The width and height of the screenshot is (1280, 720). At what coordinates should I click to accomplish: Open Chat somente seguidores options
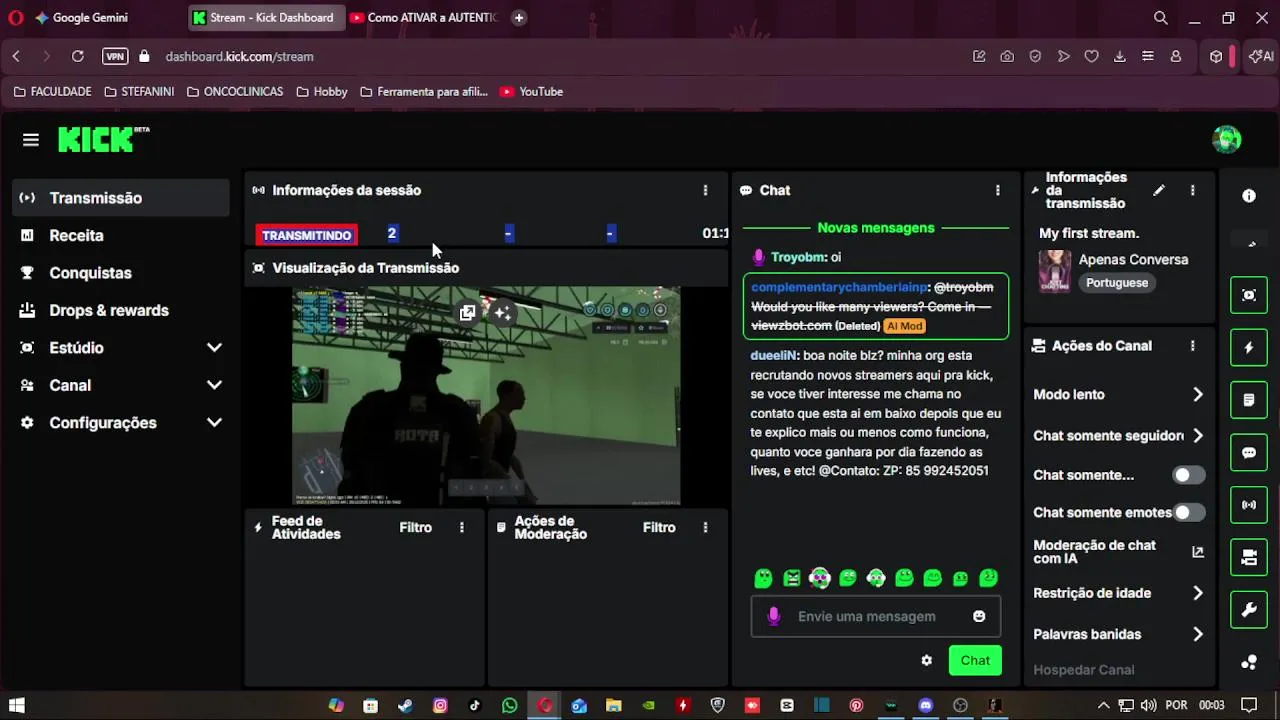pyautogui.click(x=1119, y=436)
